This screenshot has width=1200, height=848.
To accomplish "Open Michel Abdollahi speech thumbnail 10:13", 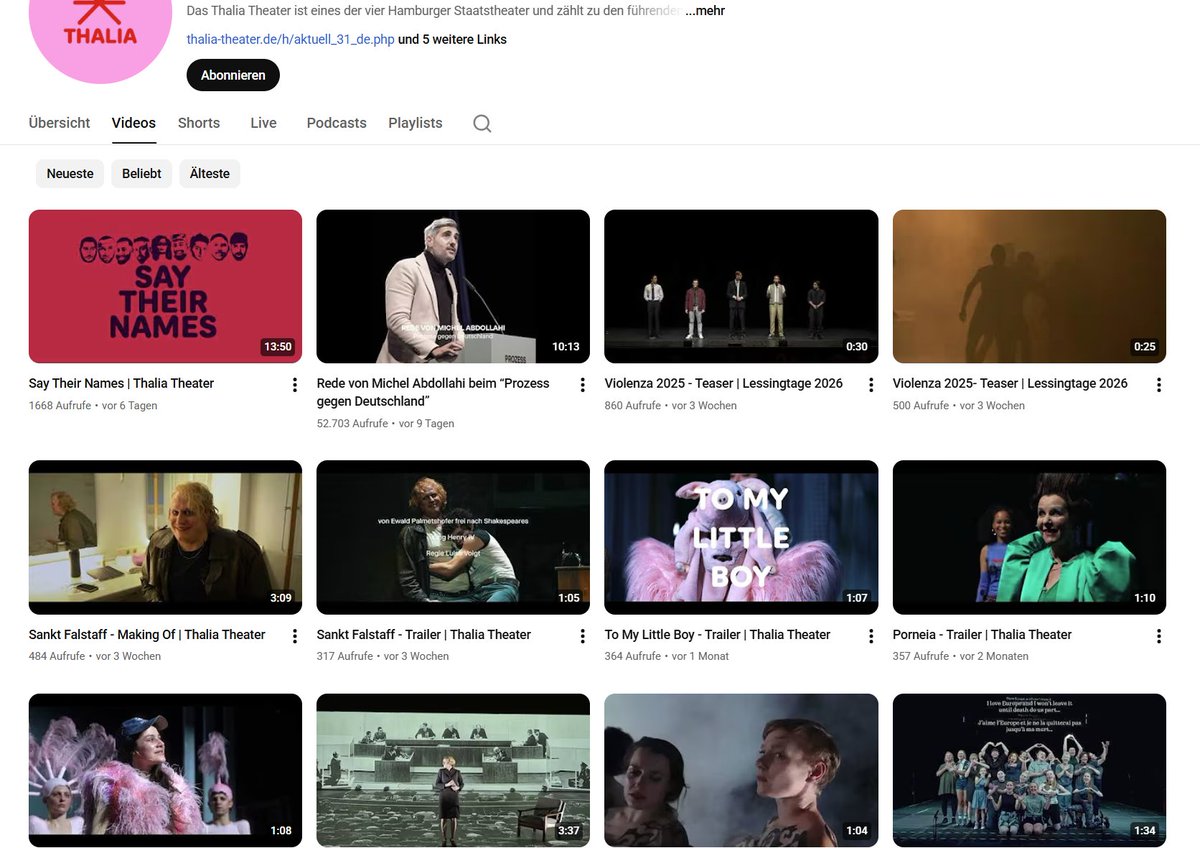I will [453, 286].
